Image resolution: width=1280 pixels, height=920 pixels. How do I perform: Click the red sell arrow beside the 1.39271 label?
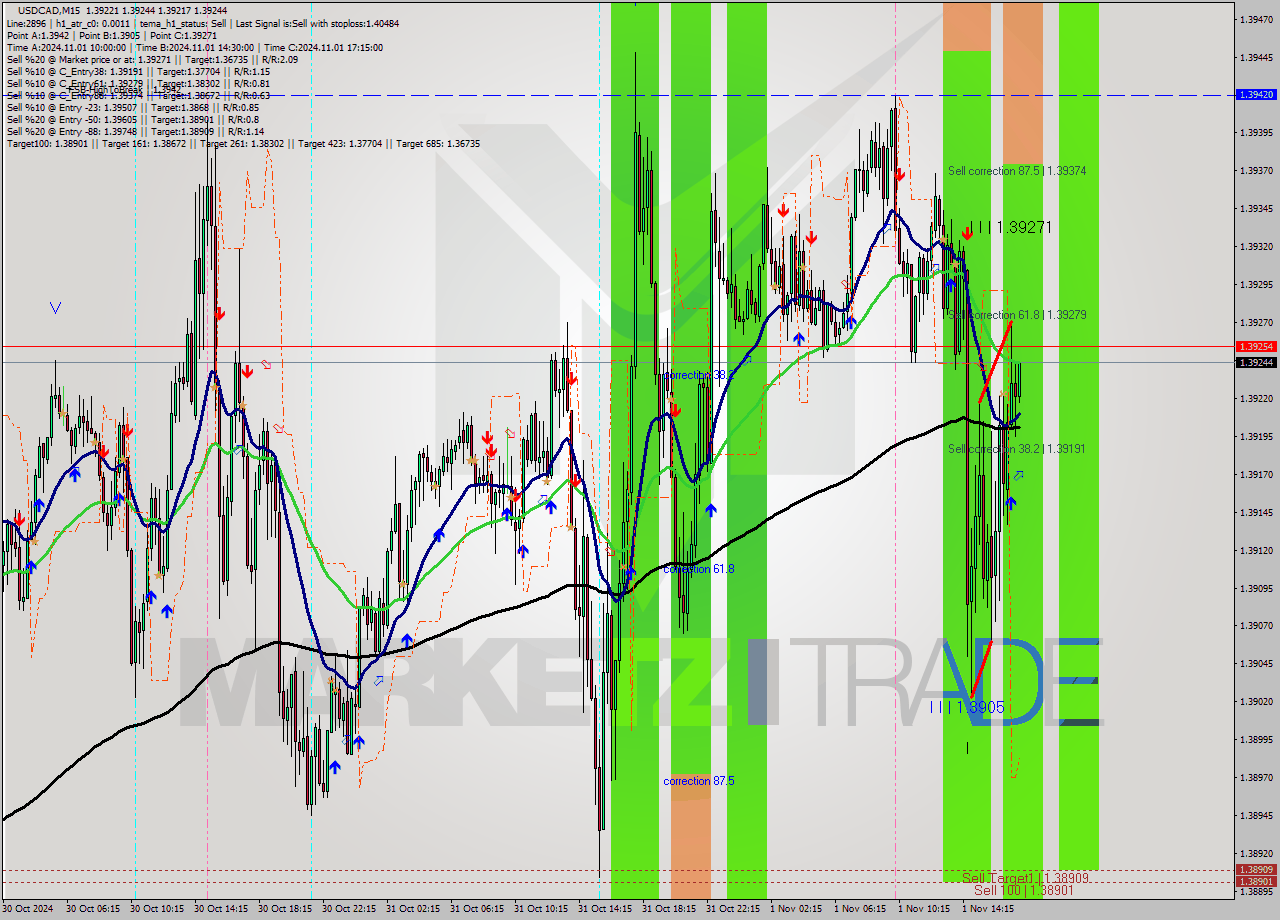967,233
